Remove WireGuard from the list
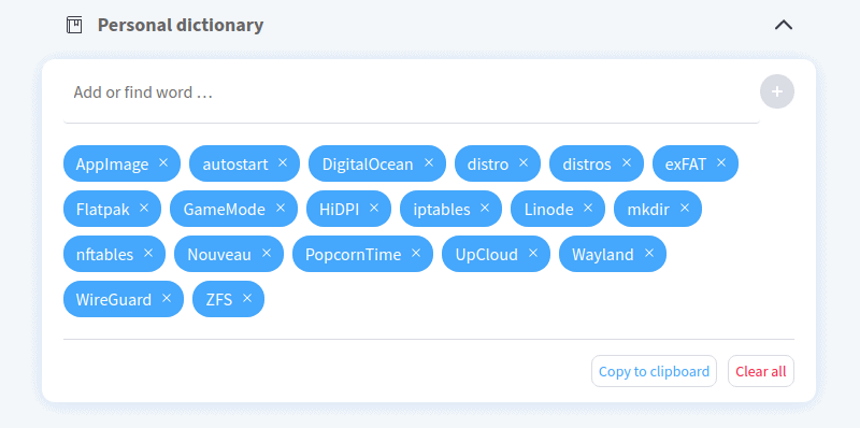860x428 pixels. (167, 299)
